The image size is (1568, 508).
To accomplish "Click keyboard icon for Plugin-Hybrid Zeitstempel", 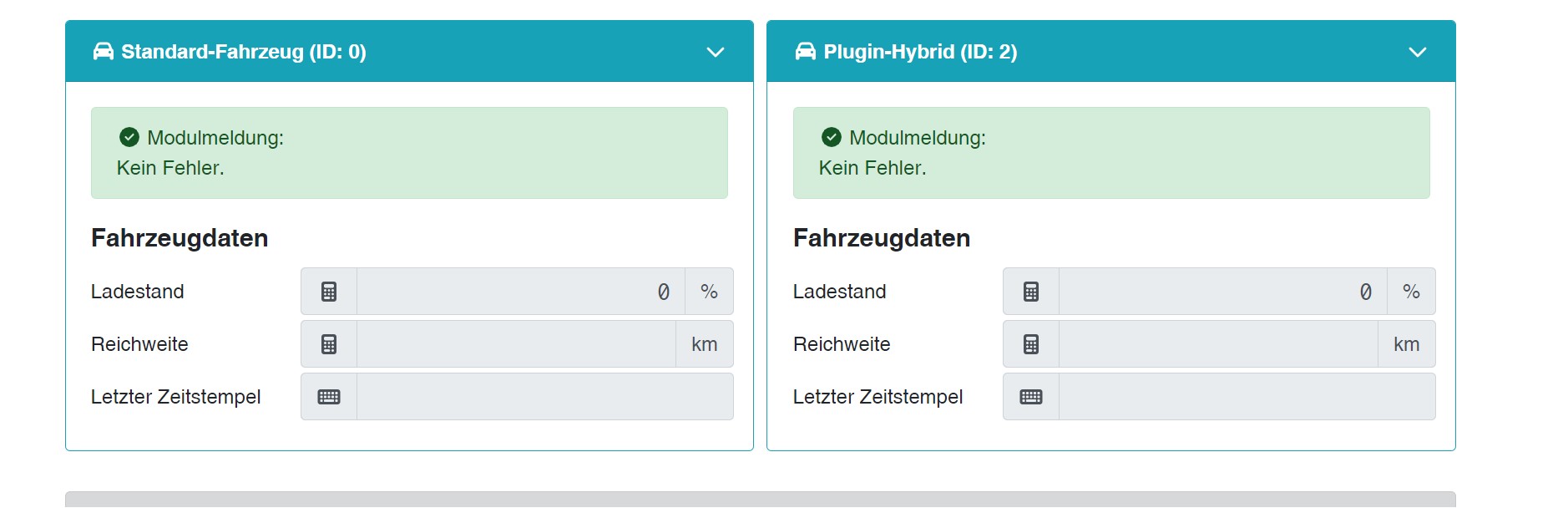I will [x=1031, y=397].
